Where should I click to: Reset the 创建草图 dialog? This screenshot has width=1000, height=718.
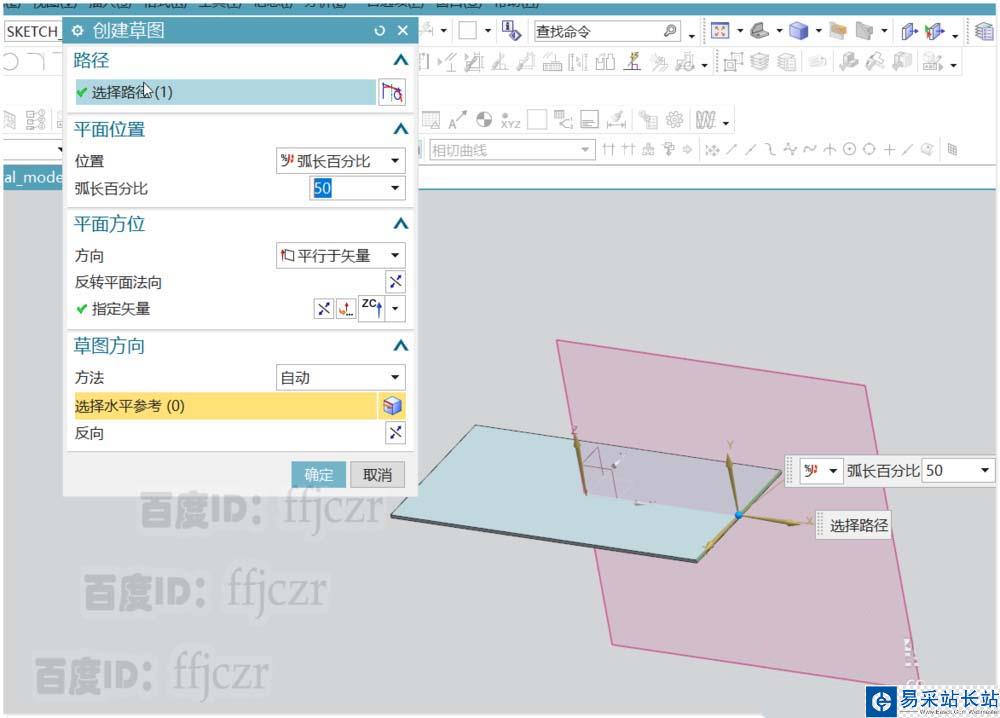click(379, 31)
